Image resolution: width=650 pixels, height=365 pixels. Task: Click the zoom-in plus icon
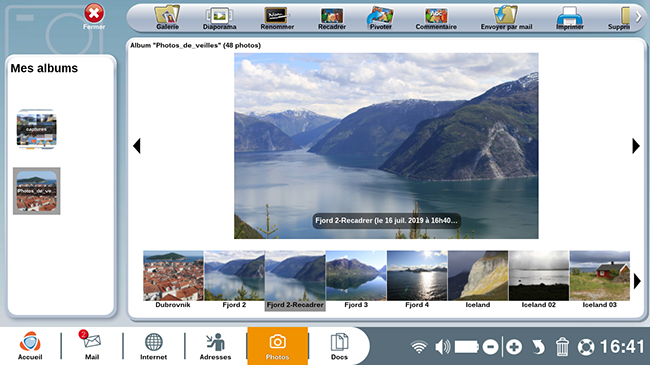tap(514, 347)
